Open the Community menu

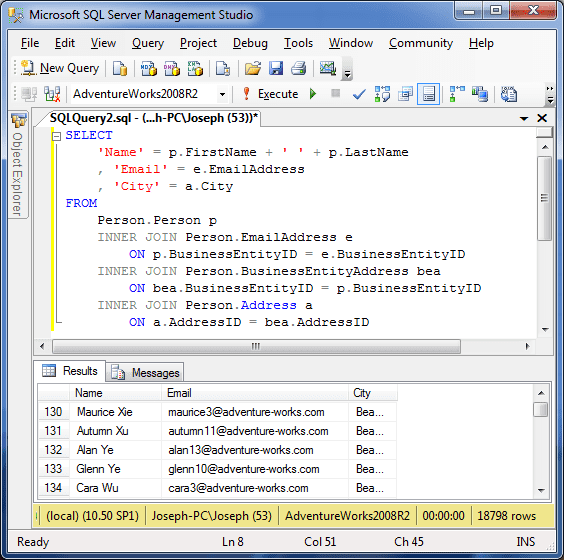421,43
